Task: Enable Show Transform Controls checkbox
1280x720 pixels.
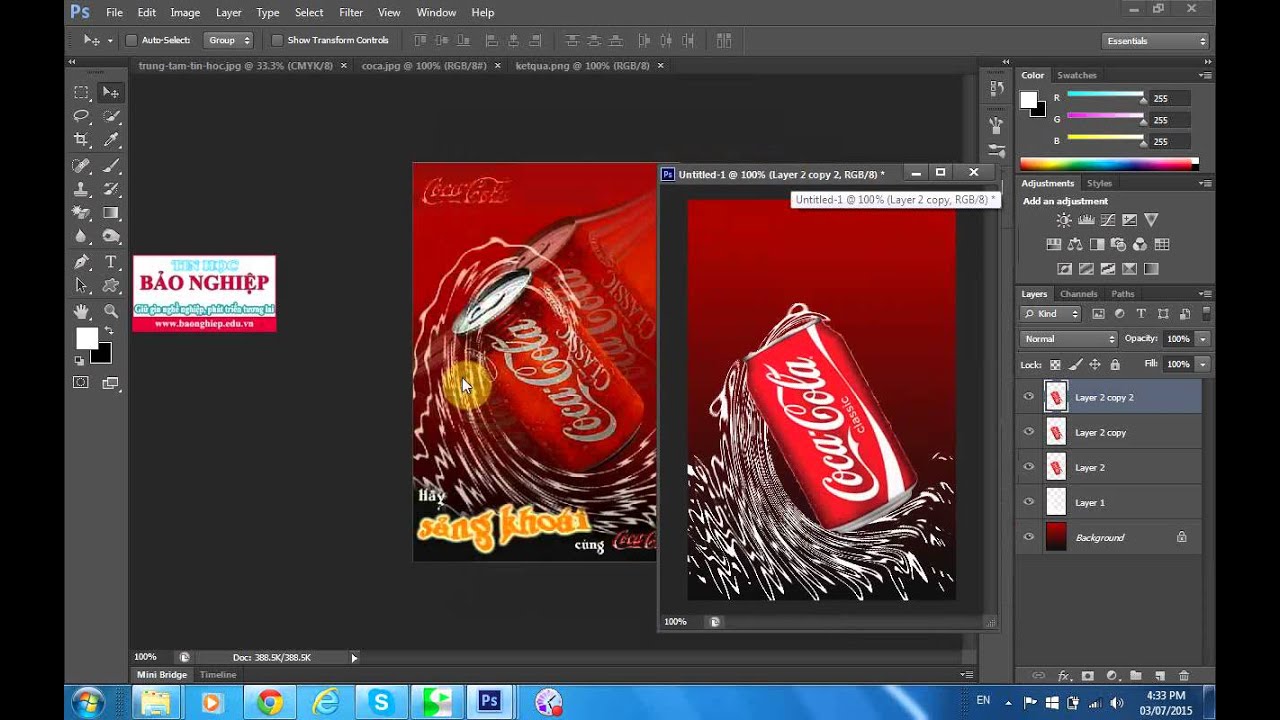Action: pyautogui.click(x=277, y=40)
